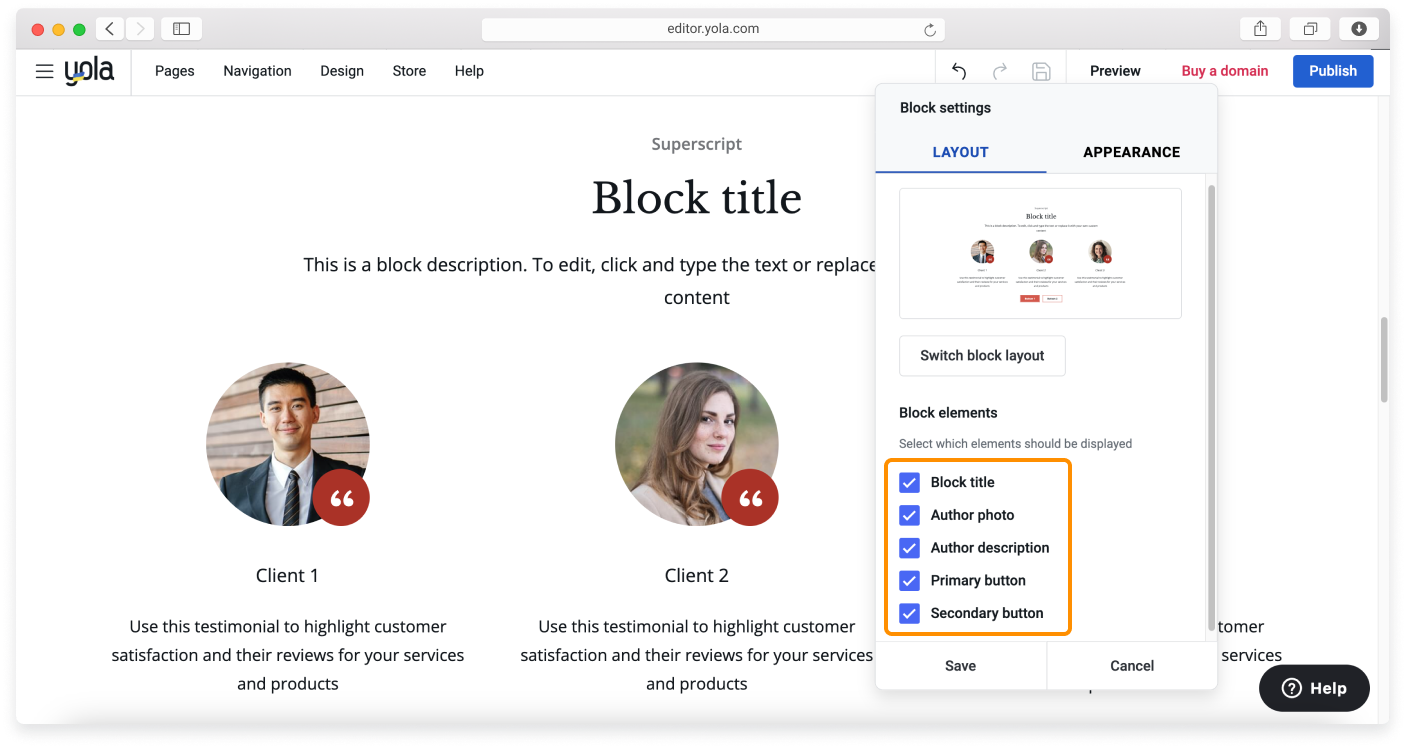
Task: Click the block layout preview thumbnail
Action: click(1040, 253)
